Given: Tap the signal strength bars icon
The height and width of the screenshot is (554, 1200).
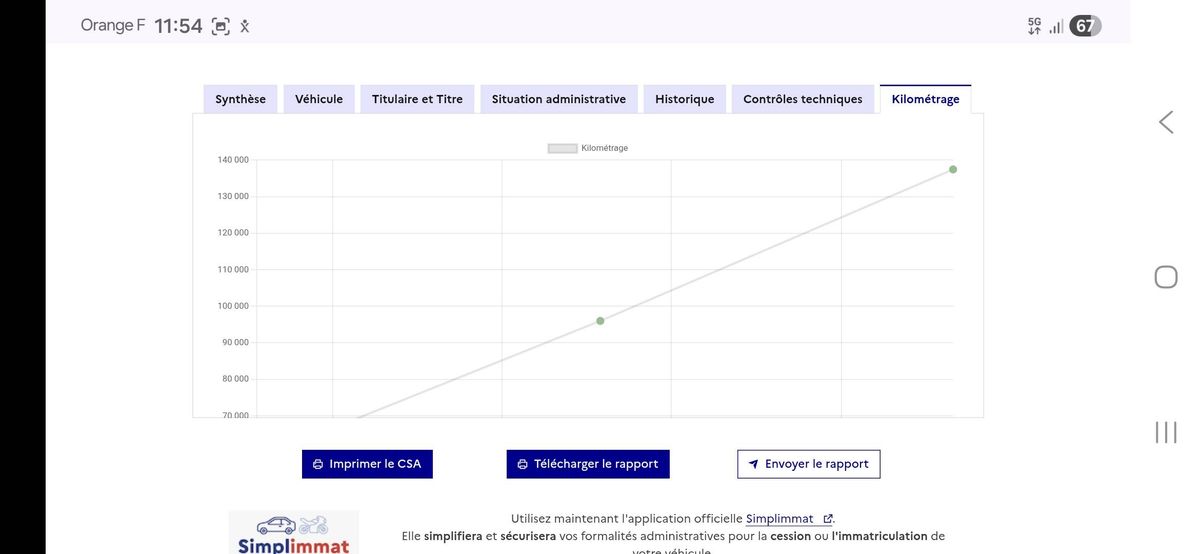Looking at the screenshot, I should click(x=1056, y=27).
